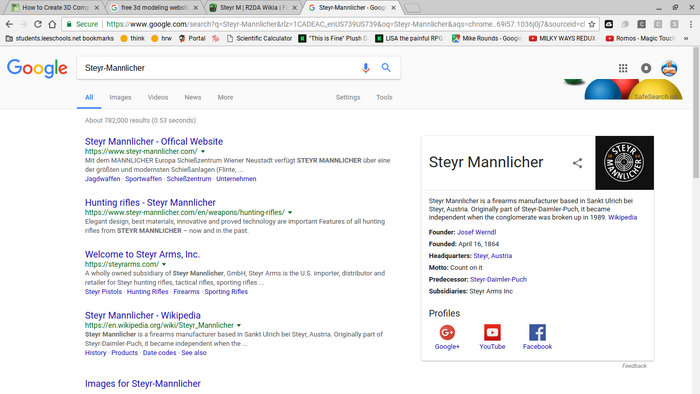700x394 pixels.
Task: Start voice search with the microphone icon
Action: pos(366,68)
